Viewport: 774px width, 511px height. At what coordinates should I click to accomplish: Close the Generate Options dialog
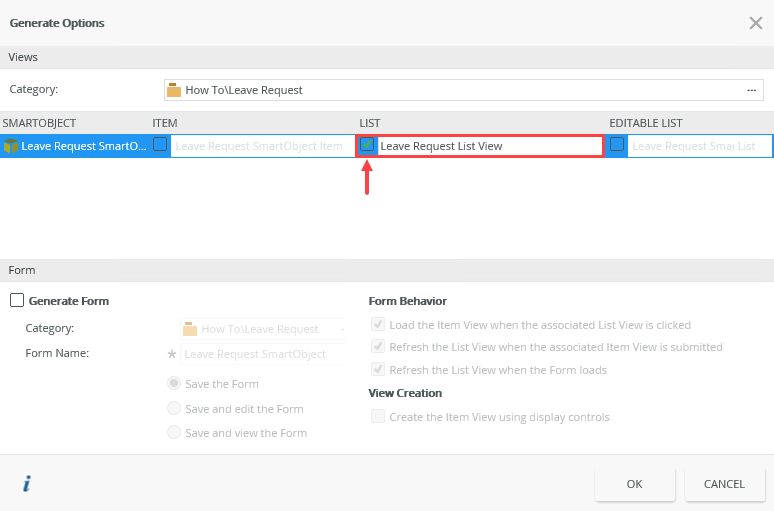755,23
